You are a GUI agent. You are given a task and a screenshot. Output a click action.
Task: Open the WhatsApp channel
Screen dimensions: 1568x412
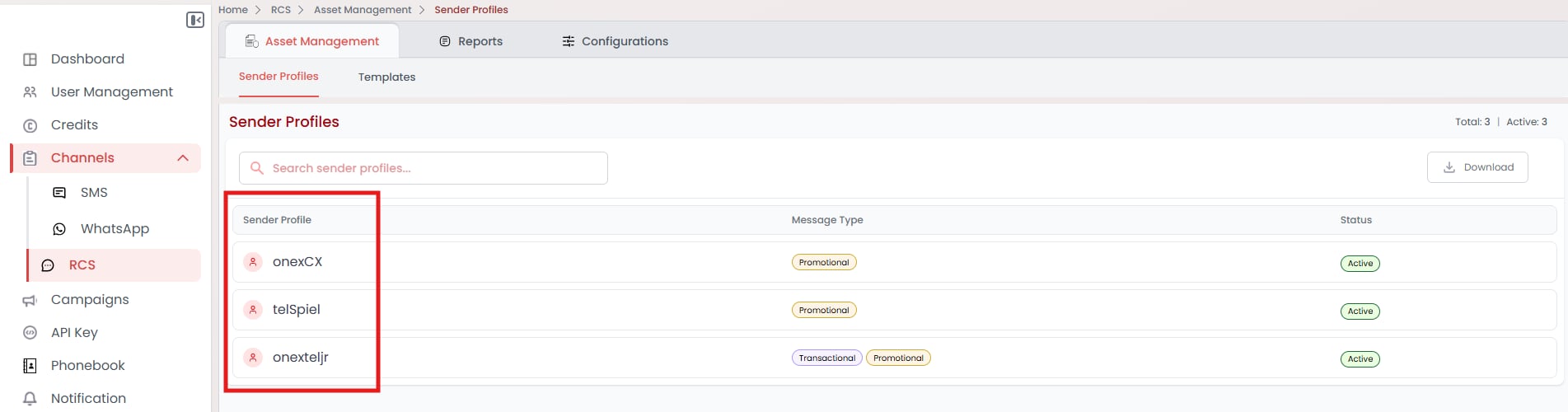114,229
